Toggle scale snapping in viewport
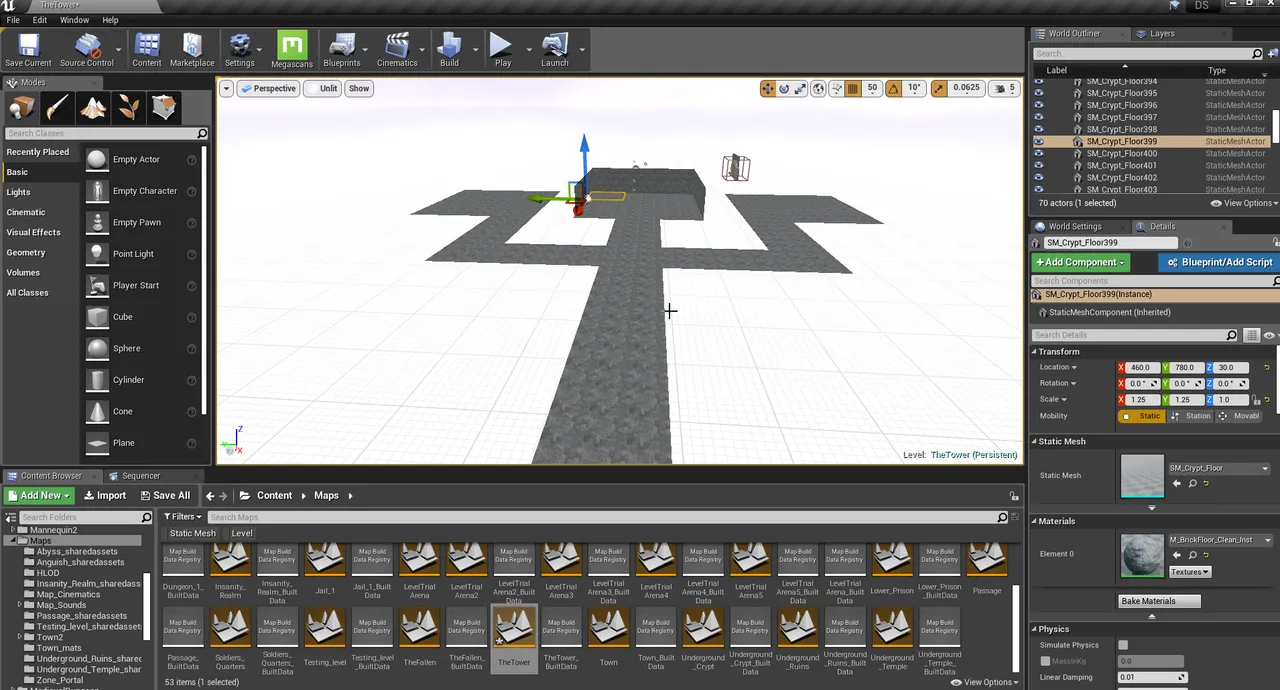 pos(938,88)
